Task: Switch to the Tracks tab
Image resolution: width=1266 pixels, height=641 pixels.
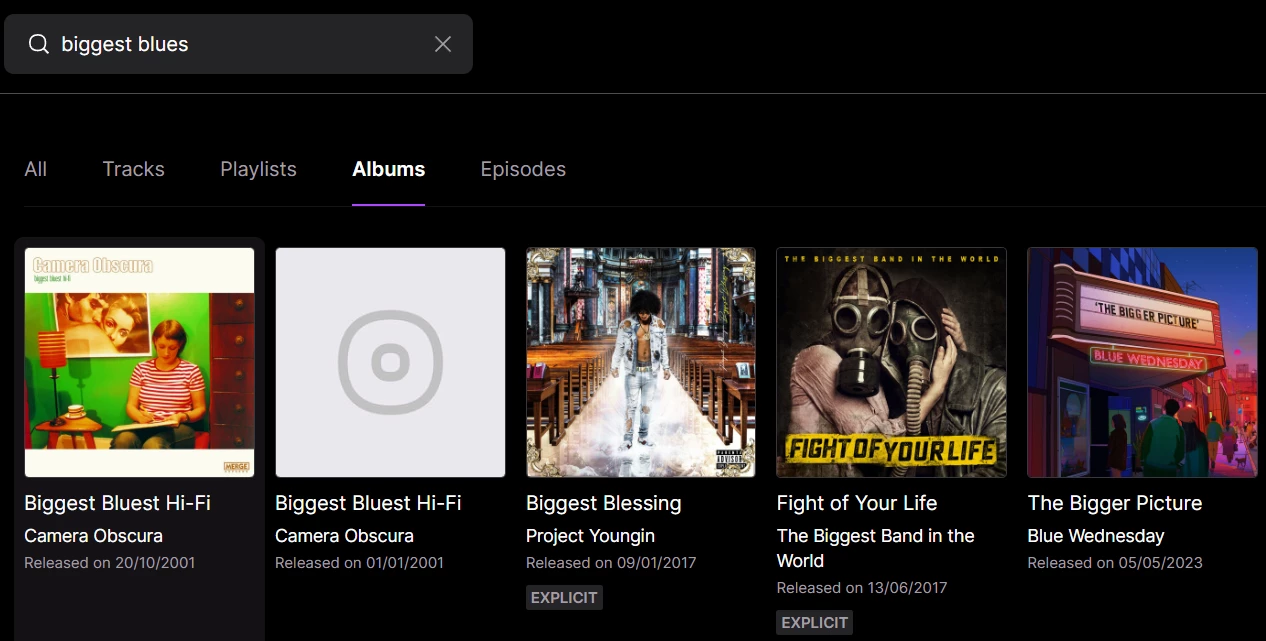Action: point(133,169)
